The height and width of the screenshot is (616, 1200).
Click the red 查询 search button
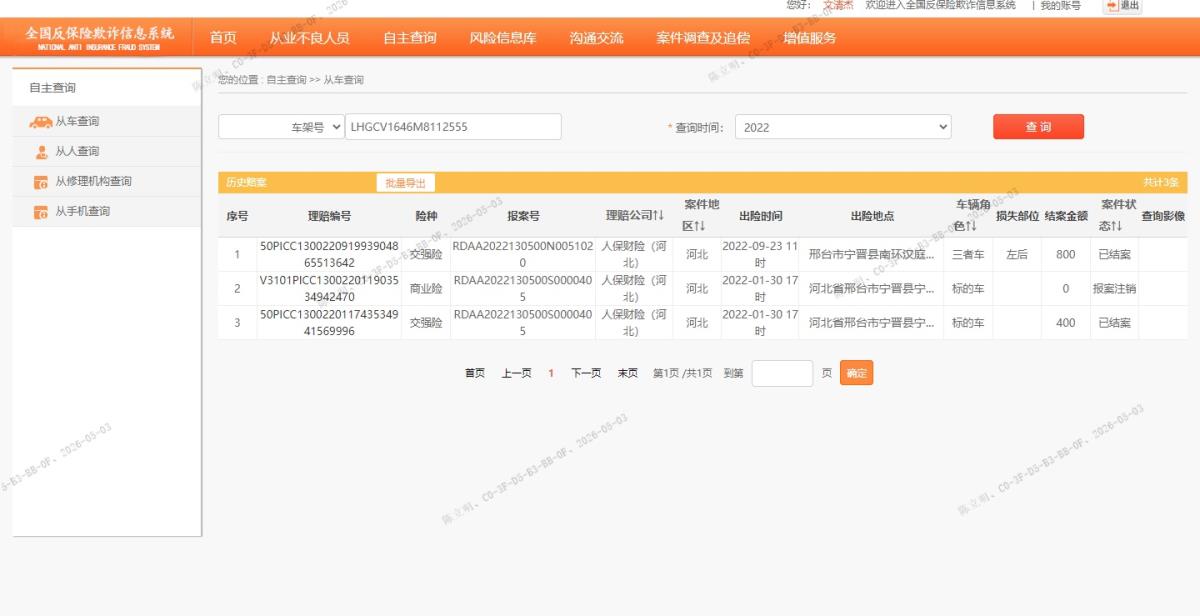click(1038, 127)
